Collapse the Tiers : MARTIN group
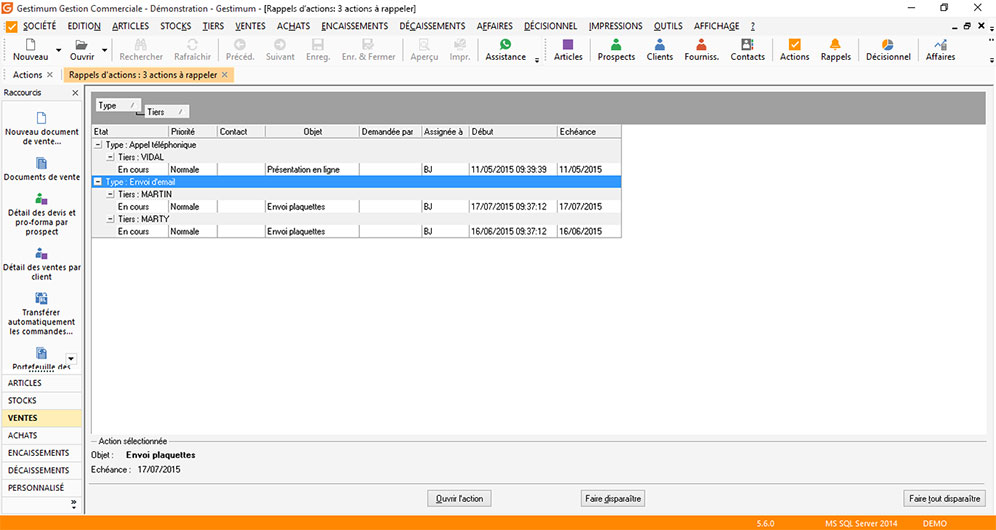Viewport: 996px width, 530px height. pos(110,194)
